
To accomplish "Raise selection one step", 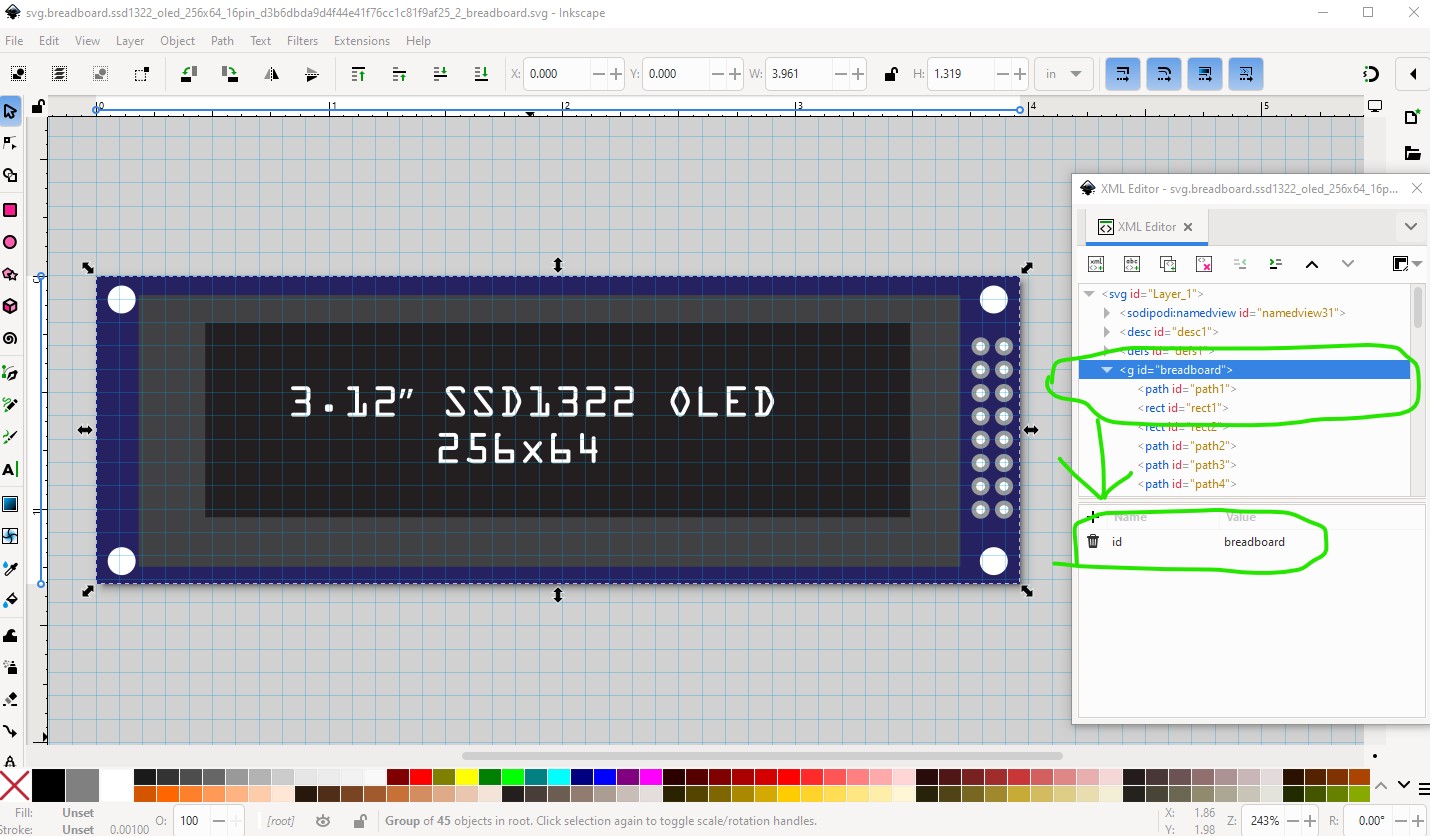I will [x=399, y=73].
